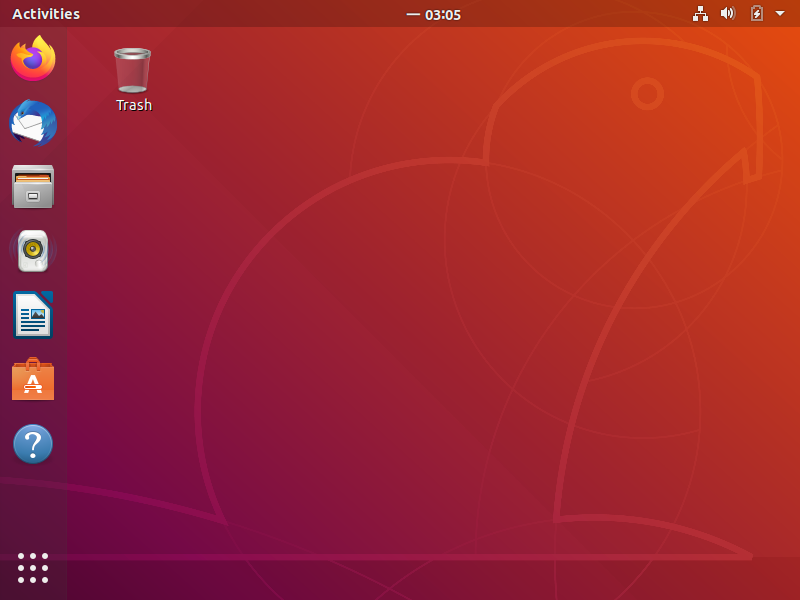Show Applications grid button
Viewport: 800px width, 600px height.
(33, 567)
